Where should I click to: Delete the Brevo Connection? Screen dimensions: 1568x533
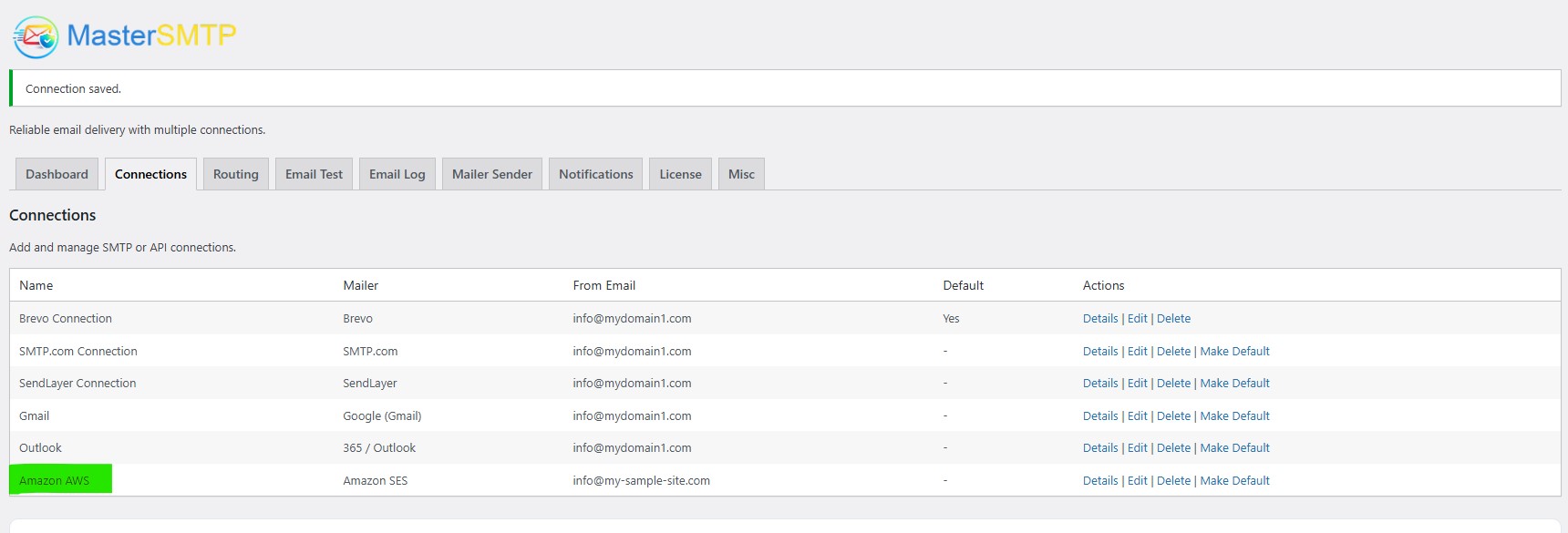click(x=1173, y=319)
